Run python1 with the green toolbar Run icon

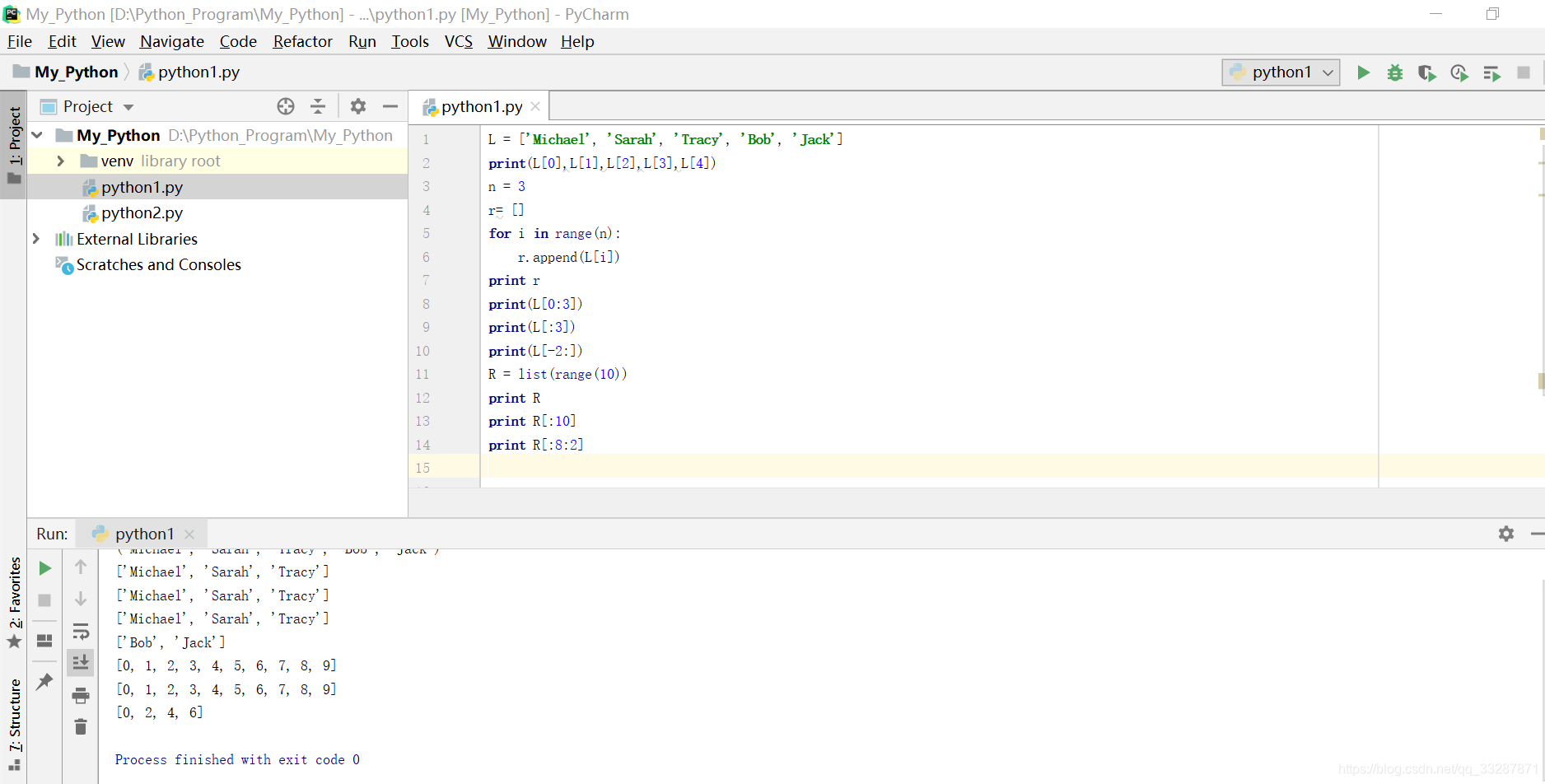pos(1363,72)
